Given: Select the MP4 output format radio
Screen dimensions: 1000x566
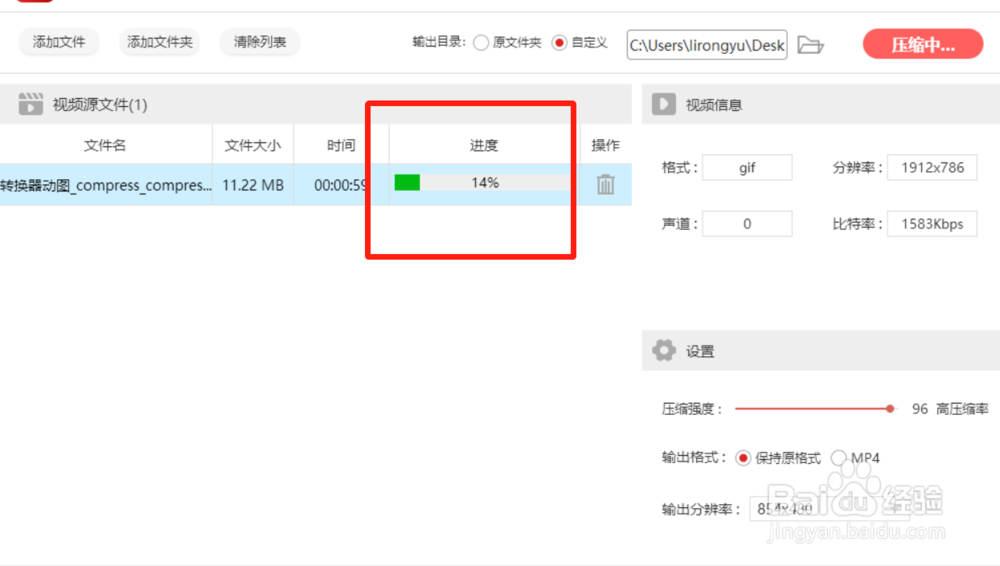Looking at the screenshot, I should click(839, 458).
